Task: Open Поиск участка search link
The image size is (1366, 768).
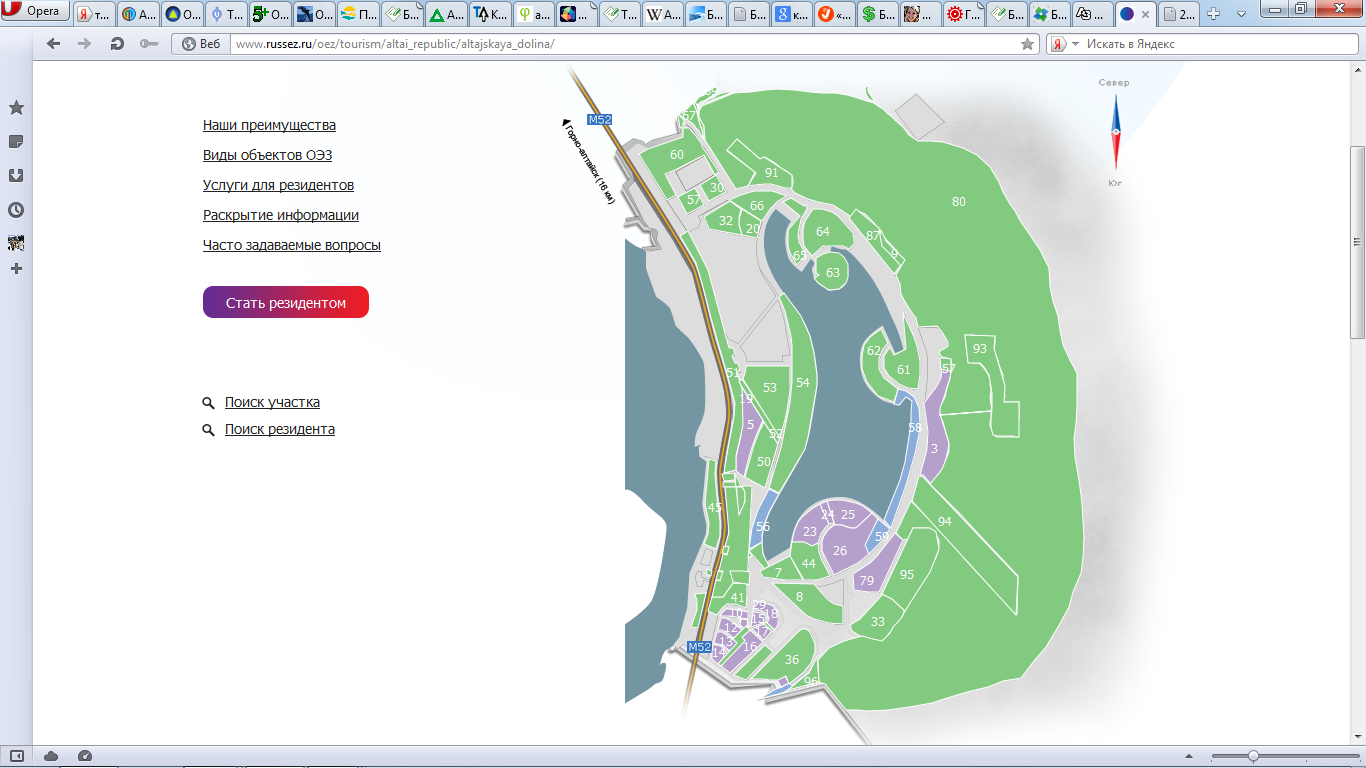Action: (272, 402)
